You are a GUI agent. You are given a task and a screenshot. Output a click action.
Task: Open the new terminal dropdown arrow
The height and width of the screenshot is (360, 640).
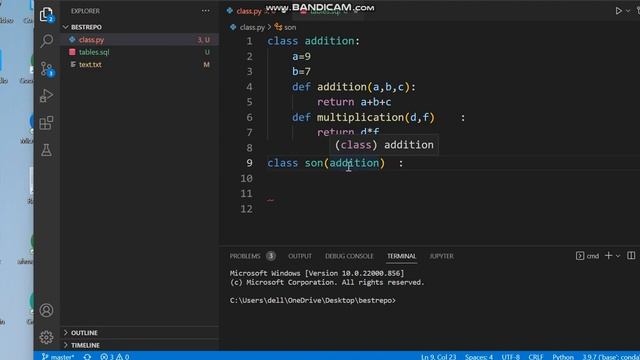coord(618,256)
